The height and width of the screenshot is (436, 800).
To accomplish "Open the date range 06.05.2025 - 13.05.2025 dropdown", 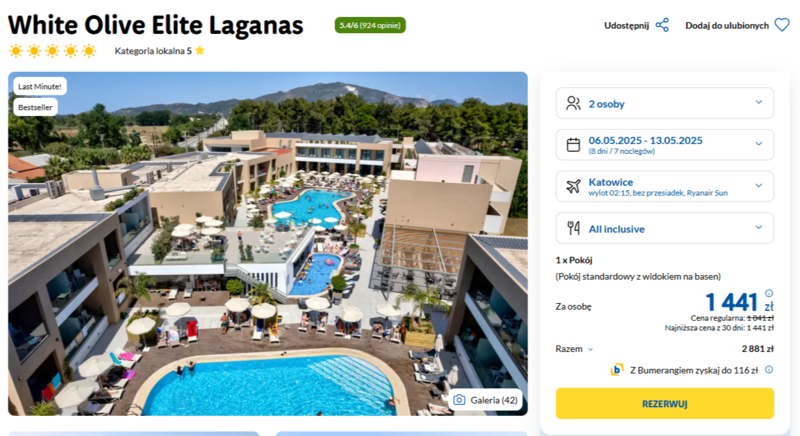I will (x=664, y=145).
